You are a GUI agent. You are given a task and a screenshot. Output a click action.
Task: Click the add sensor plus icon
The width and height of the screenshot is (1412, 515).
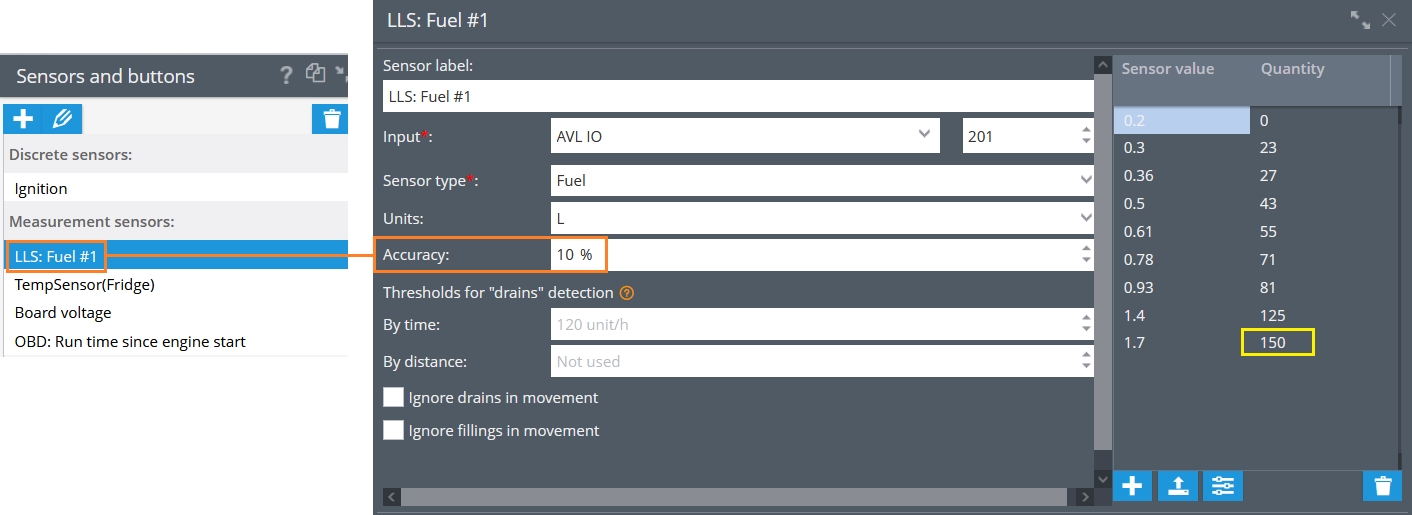22,119
